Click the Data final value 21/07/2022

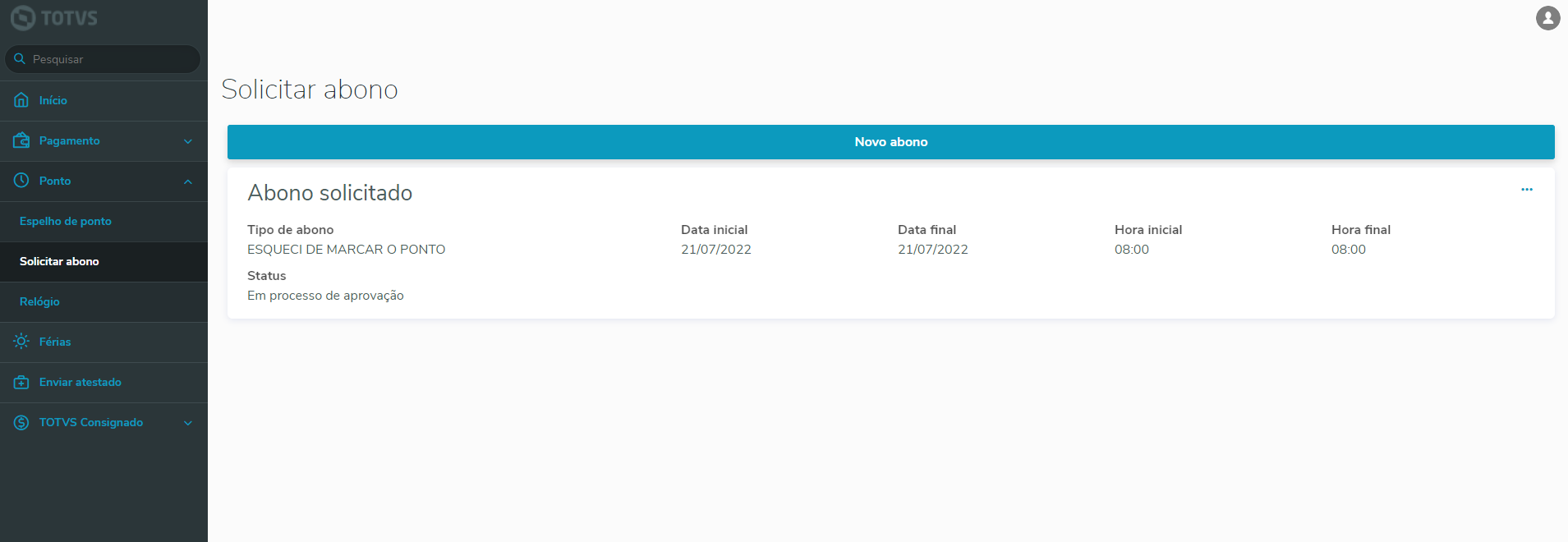point(933,250)
